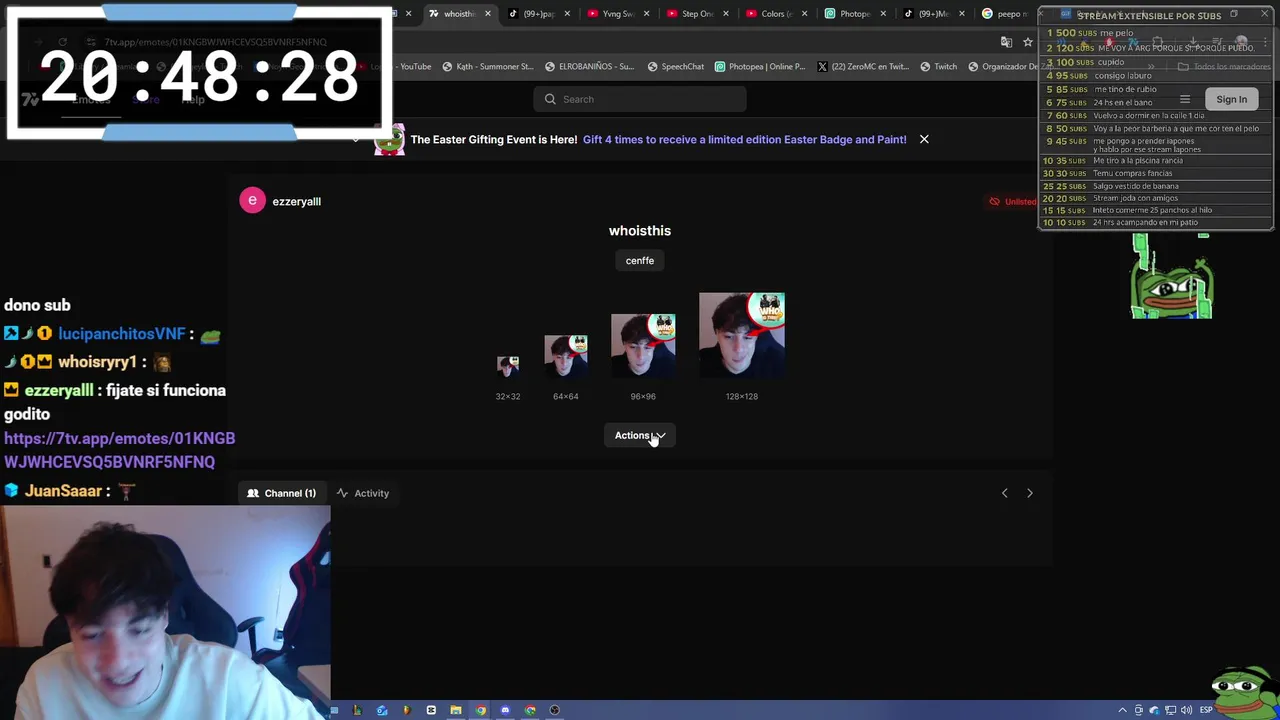Select the 128×128 emote preview
The image size is (1280, 720).
point(742,335)
